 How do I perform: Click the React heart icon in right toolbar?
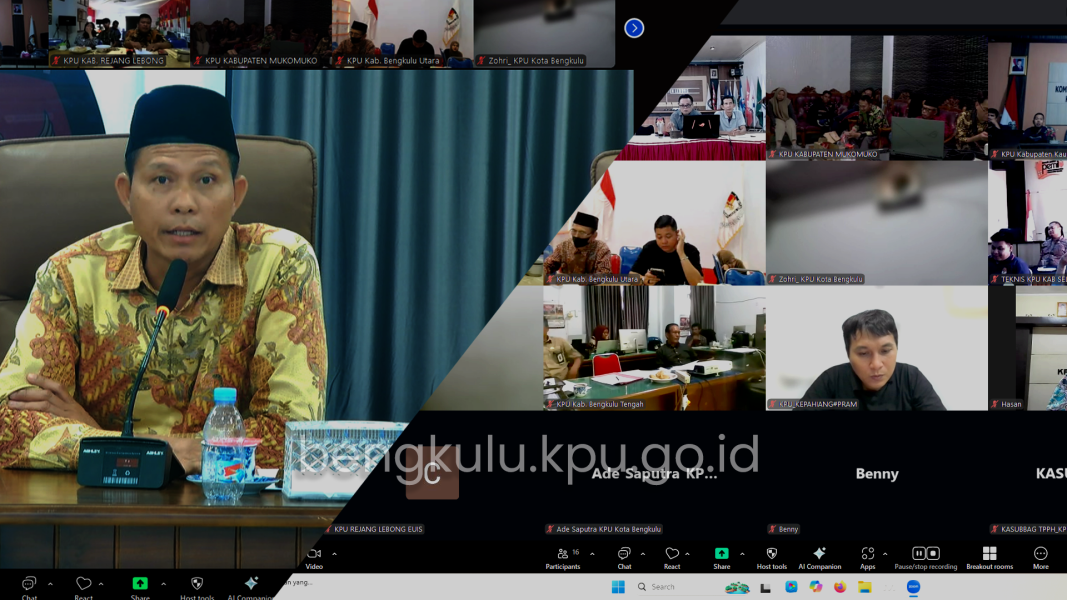[672, 557]
